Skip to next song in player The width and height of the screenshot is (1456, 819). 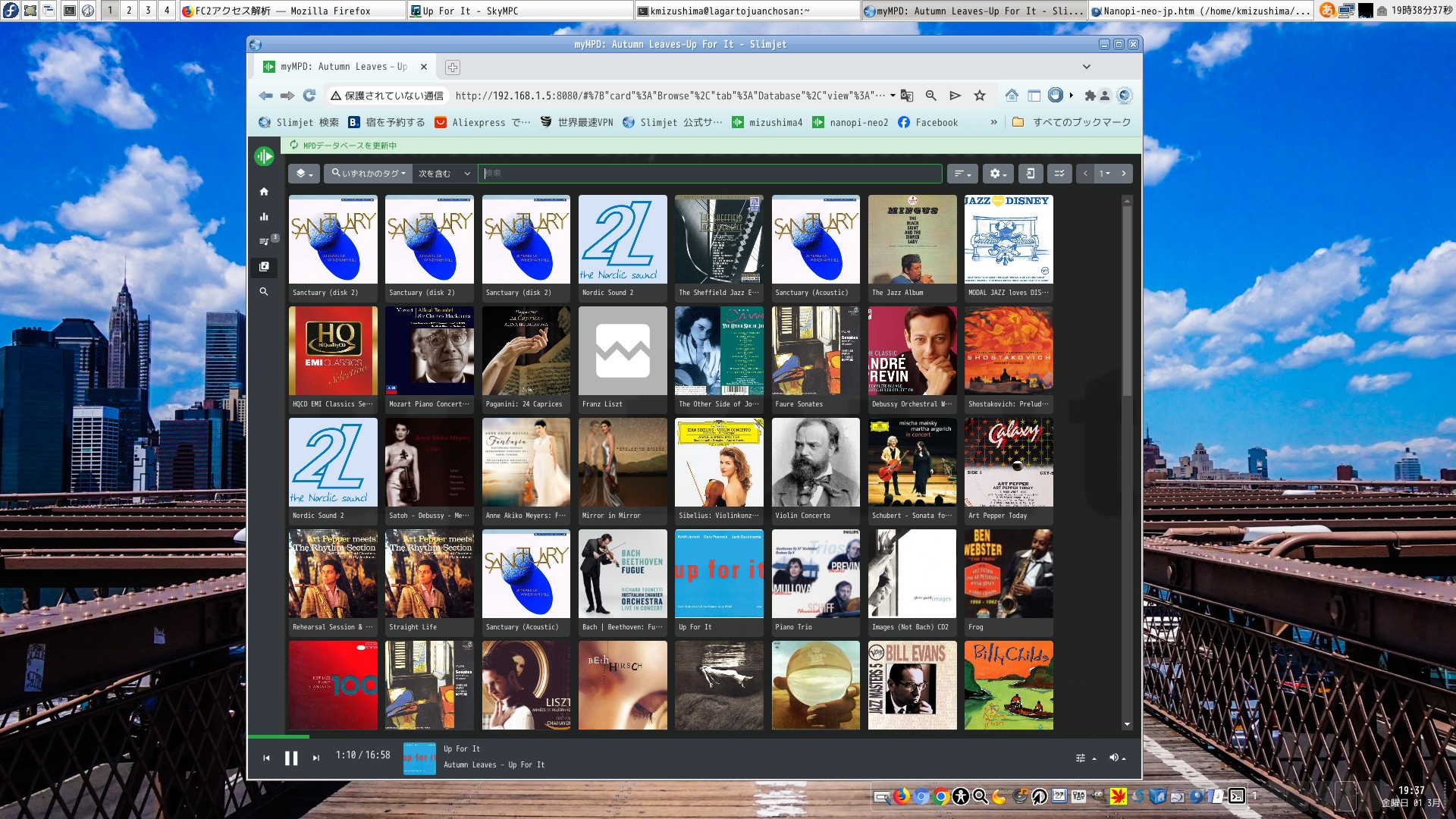coord(316,758)
